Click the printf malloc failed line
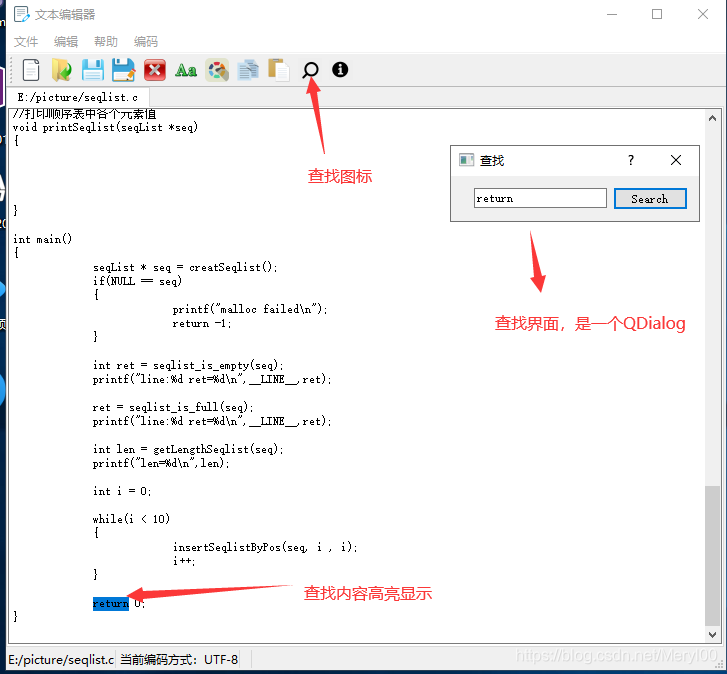Image resolution: width=727 pixels, height=674 pixels. (x=250, y=309)
